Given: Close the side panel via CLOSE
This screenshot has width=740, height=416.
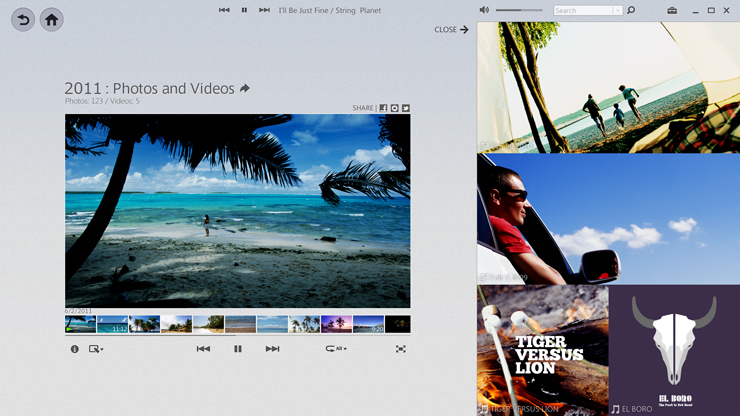Looking at the screenshot, I should coord(452,30).
